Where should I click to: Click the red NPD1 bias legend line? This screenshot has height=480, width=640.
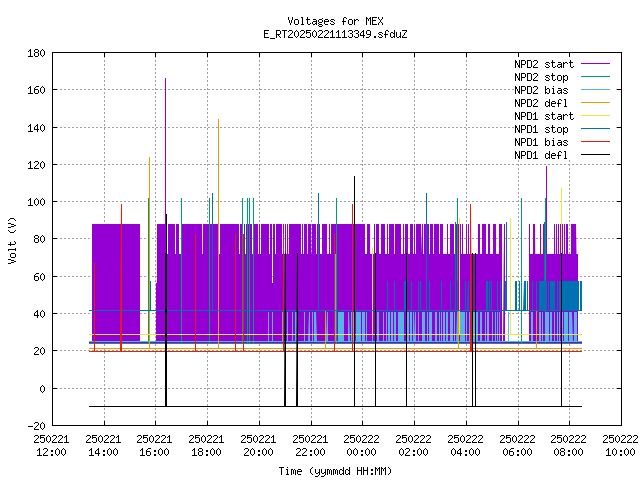(596, 142)
